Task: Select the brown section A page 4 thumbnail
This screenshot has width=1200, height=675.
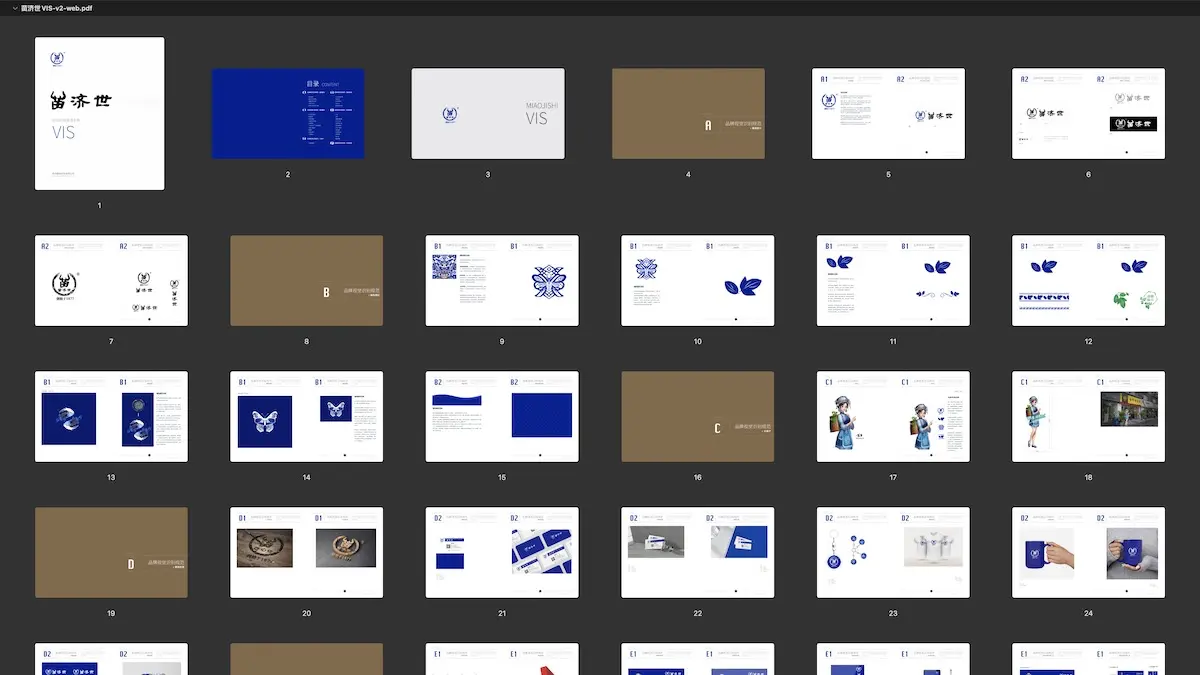Action: click(688, 113)
